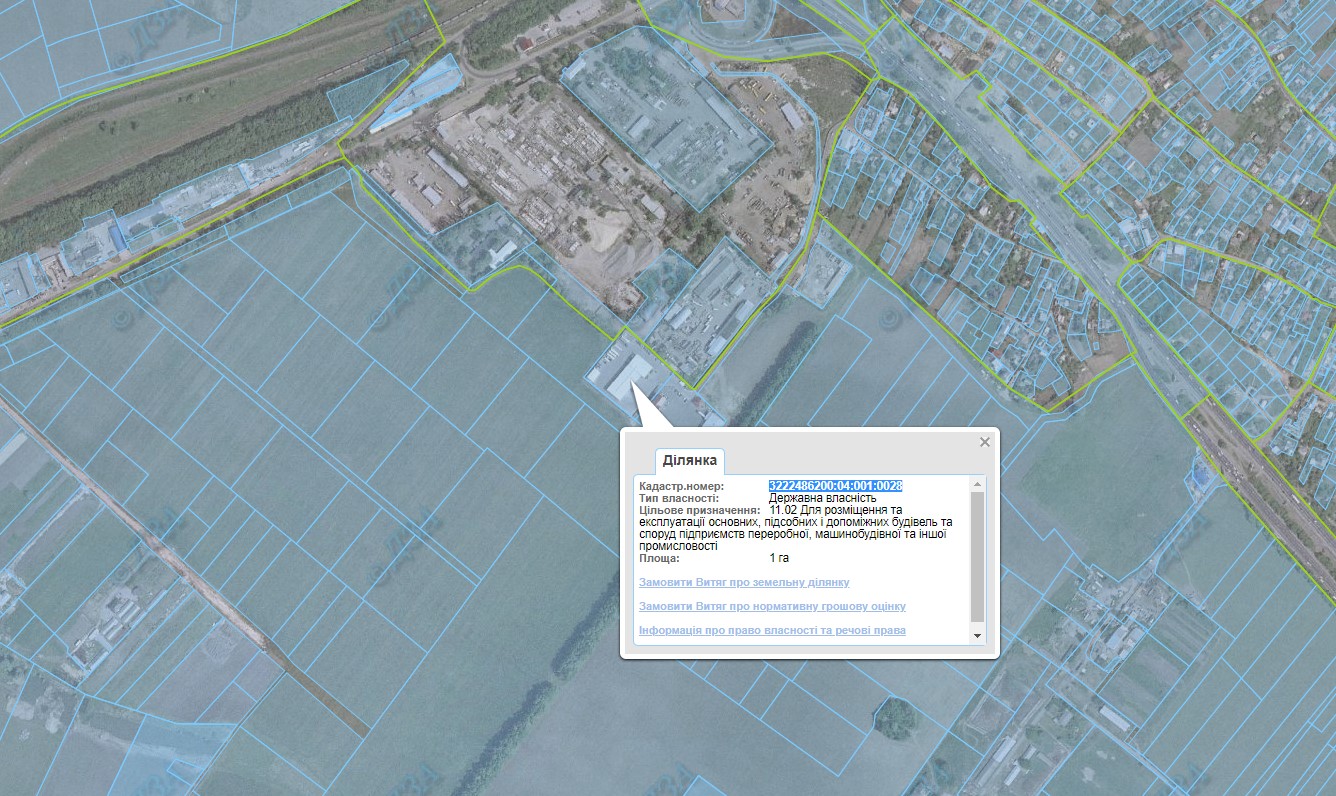The height and width of the screenshot is (796, 1336).
Task: Open 'Замовити Витяг про земельну ділянку' link
Action: [744, 582]
